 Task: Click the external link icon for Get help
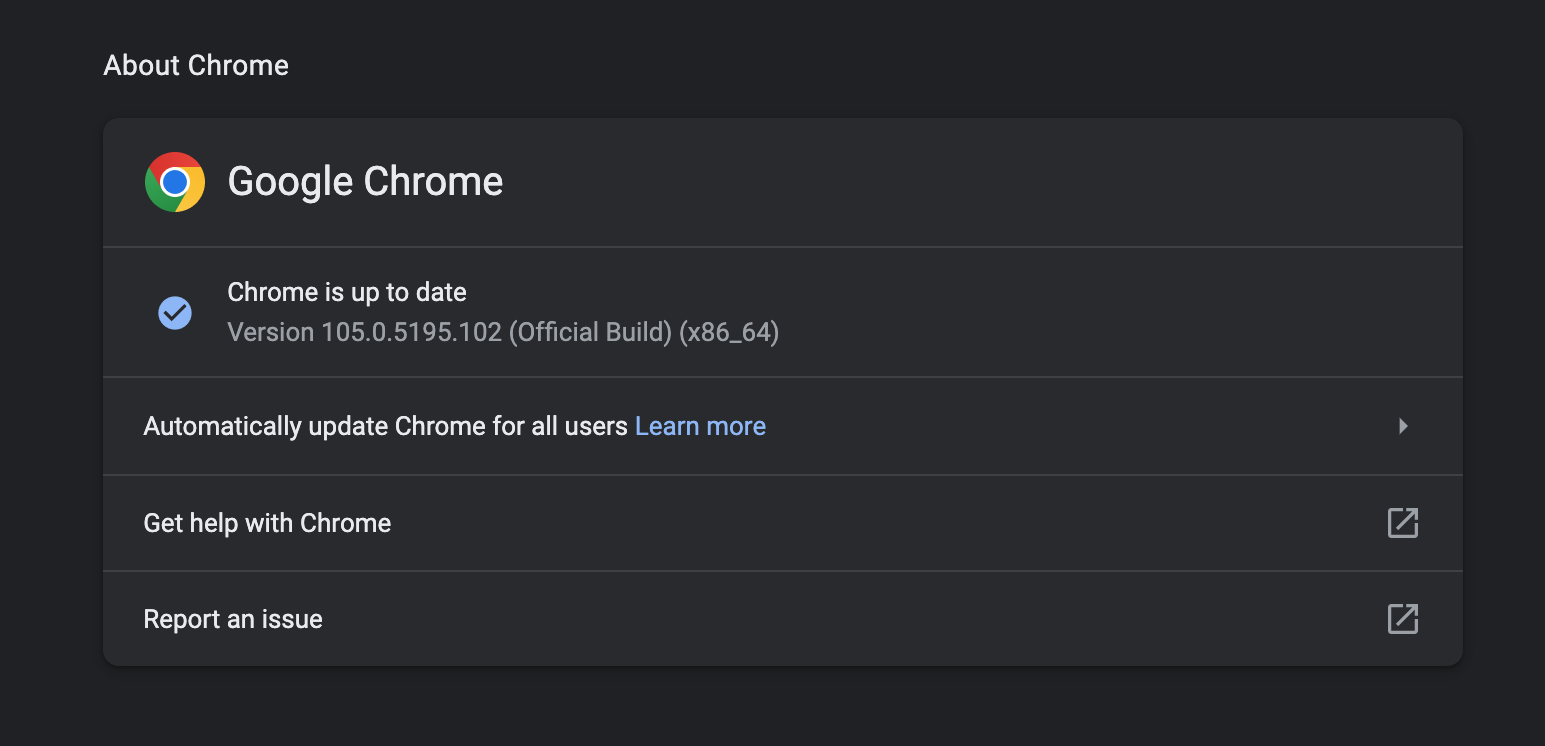click(1402, 523)
